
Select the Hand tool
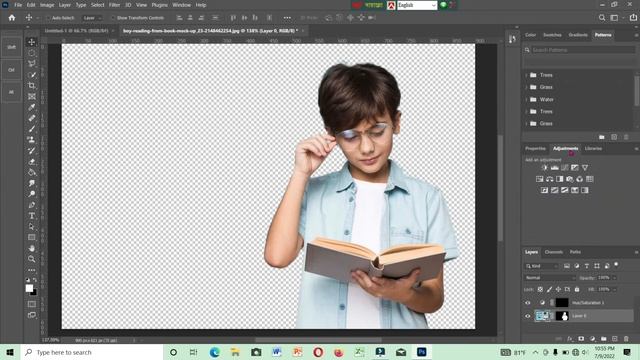click(31, 248)
